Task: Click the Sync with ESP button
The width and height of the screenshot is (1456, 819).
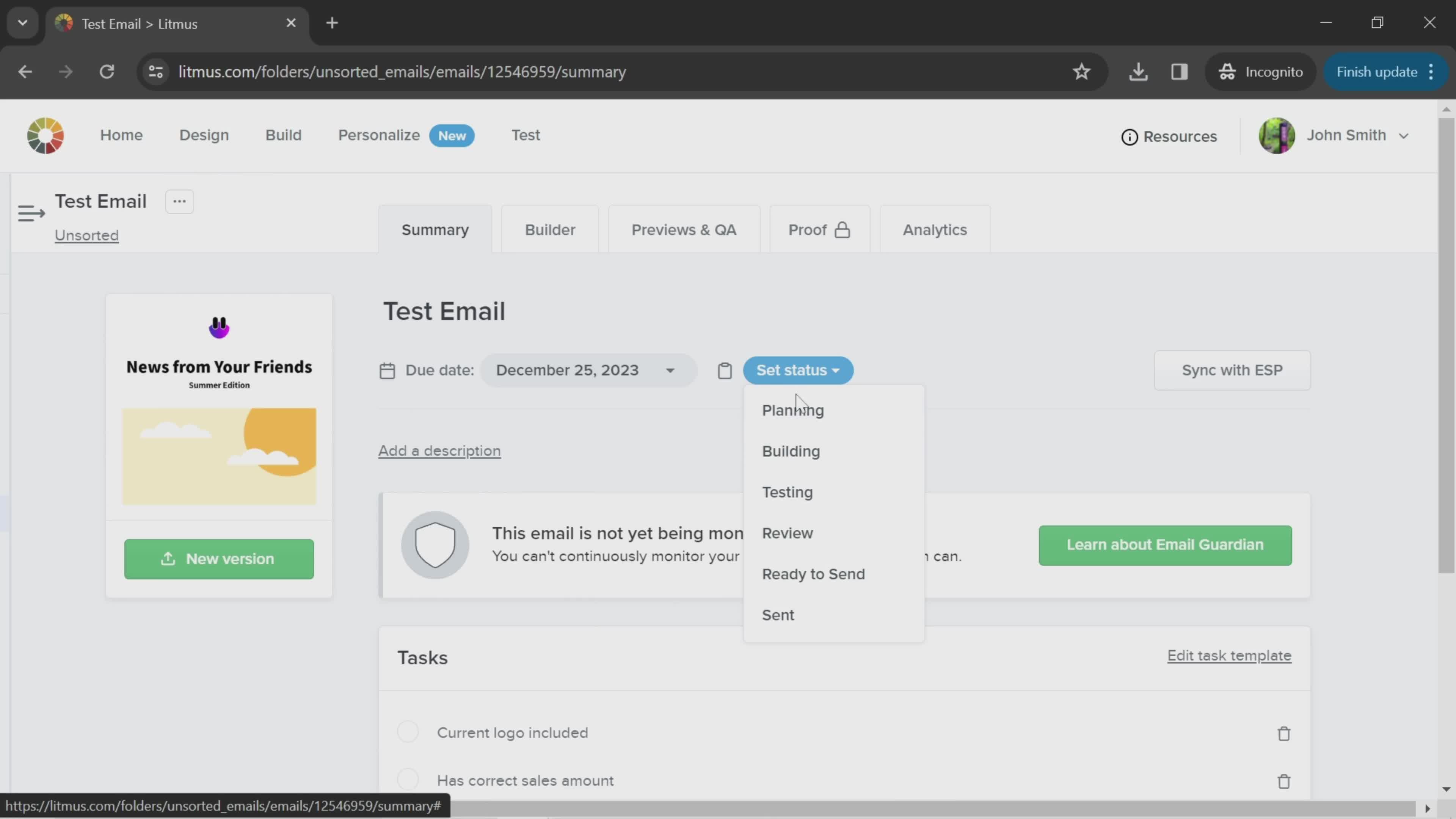Action: click(1232, 371)
